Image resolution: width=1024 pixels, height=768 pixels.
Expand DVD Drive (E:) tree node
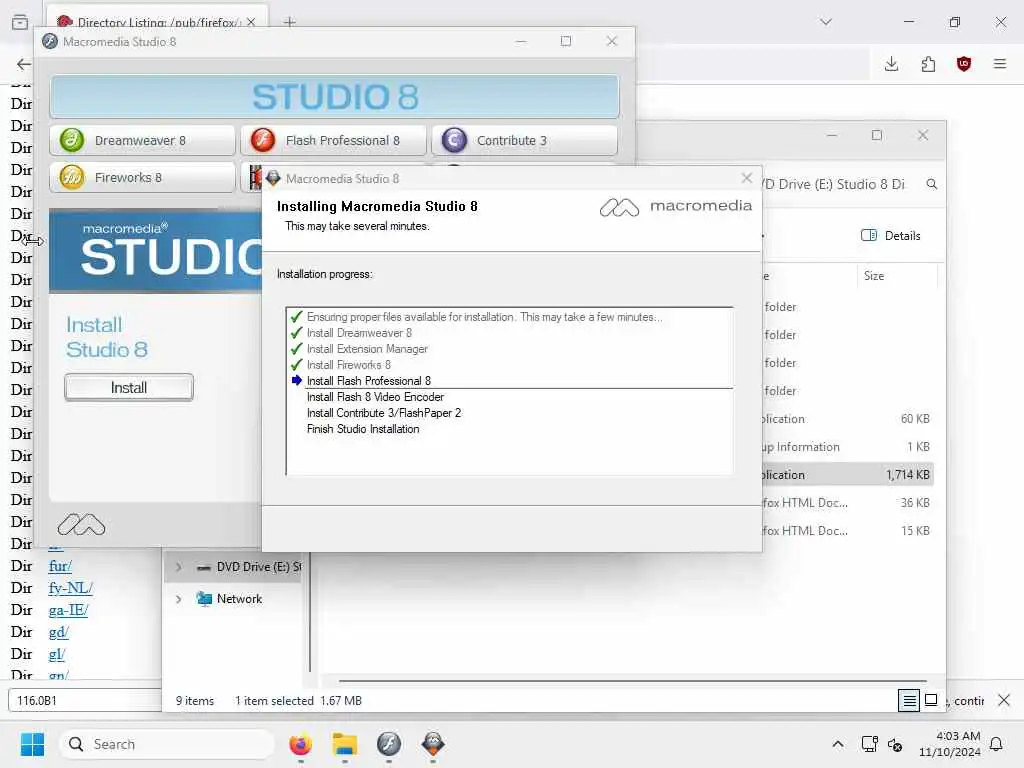(x=178, y=567)
